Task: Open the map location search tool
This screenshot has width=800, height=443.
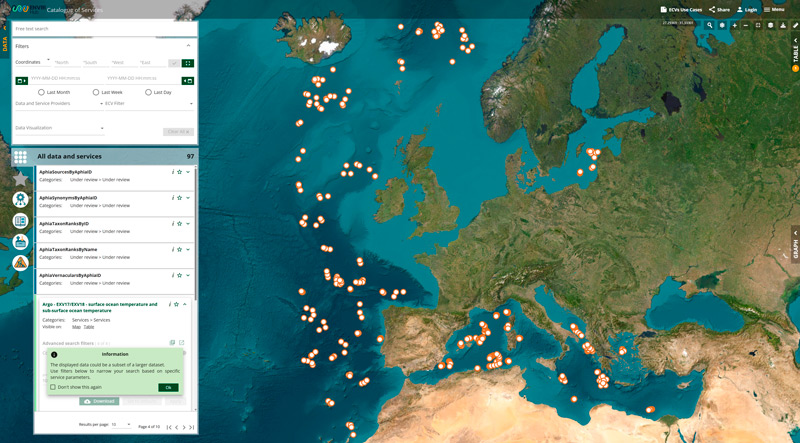Action: point(710,25)
